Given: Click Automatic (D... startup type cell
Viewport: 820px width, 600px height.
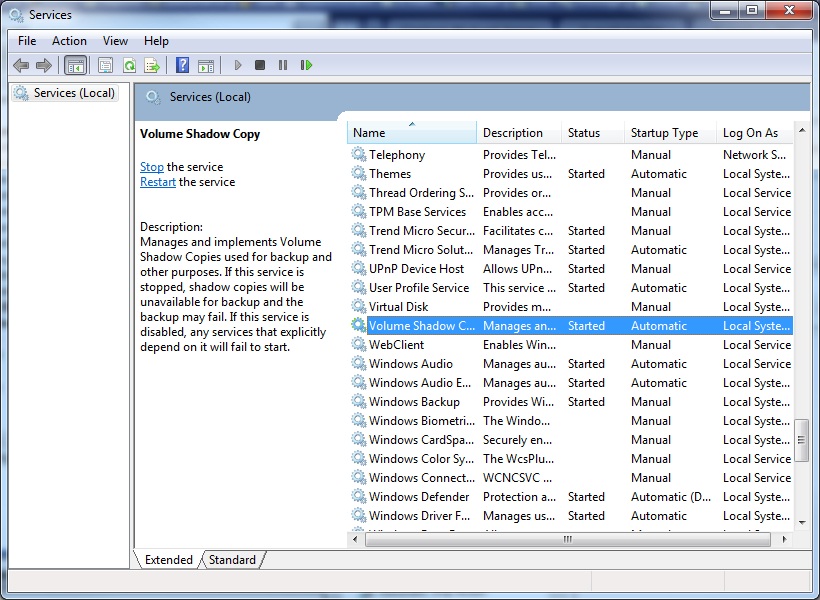Looking at the screenshot, I should coord(671,496).
